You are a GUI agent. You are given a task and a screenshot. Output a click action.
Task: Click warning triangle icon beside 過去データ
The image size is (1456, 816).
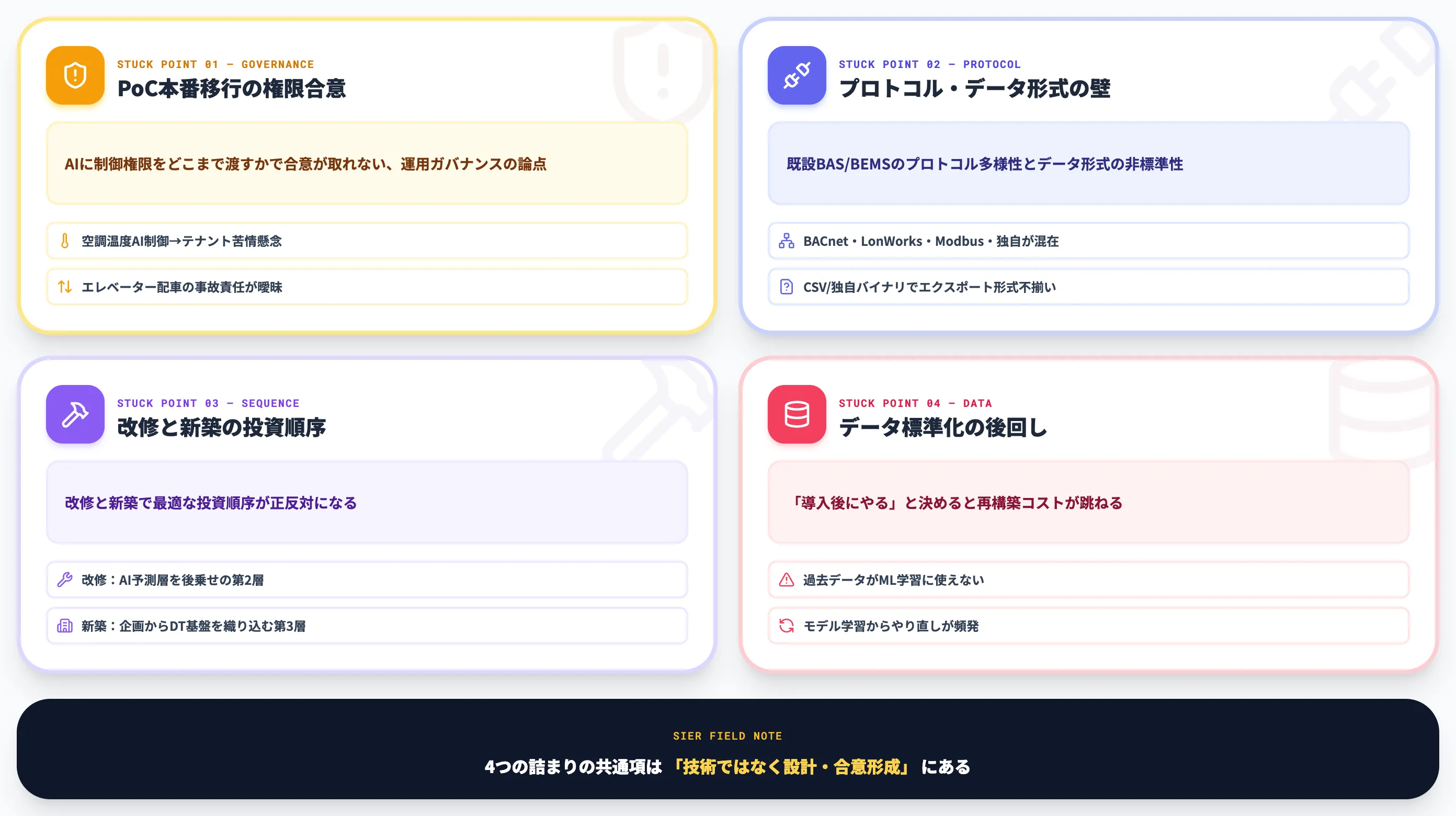[786, 580]
